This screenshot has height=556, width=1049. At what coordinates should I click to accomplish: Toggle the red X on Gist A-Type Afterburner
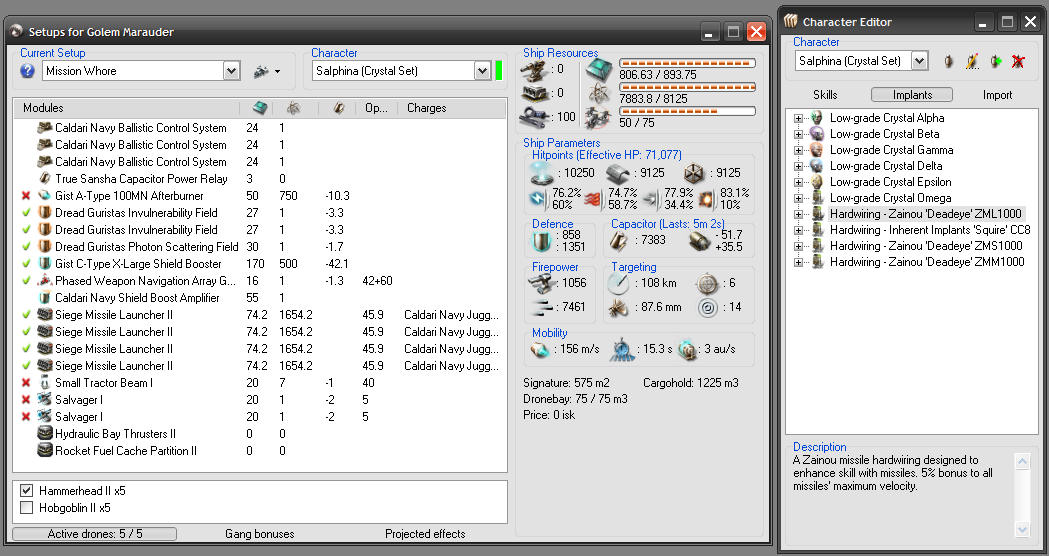26,196
